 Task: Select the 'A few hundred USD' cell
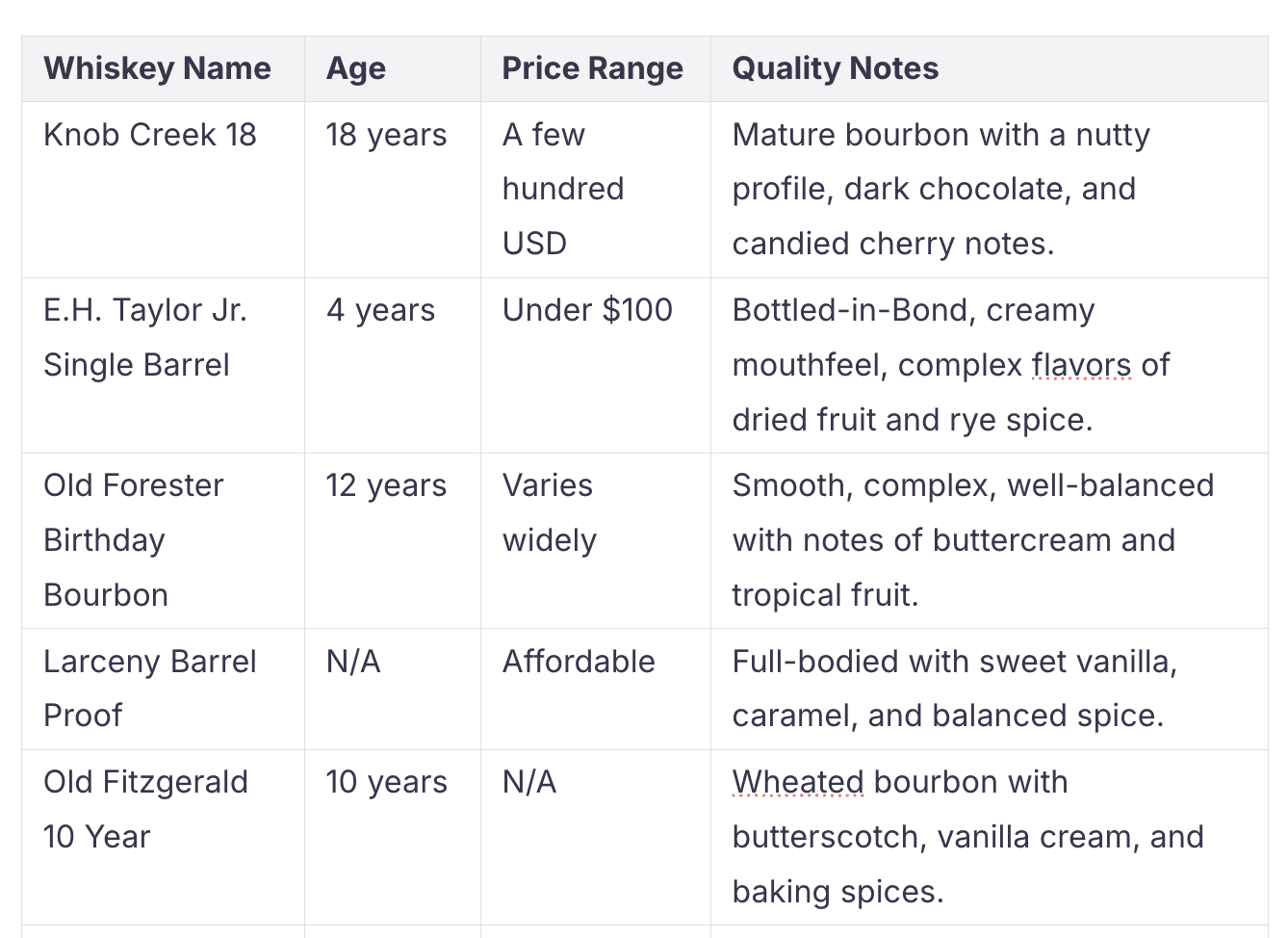coord(563,189)
